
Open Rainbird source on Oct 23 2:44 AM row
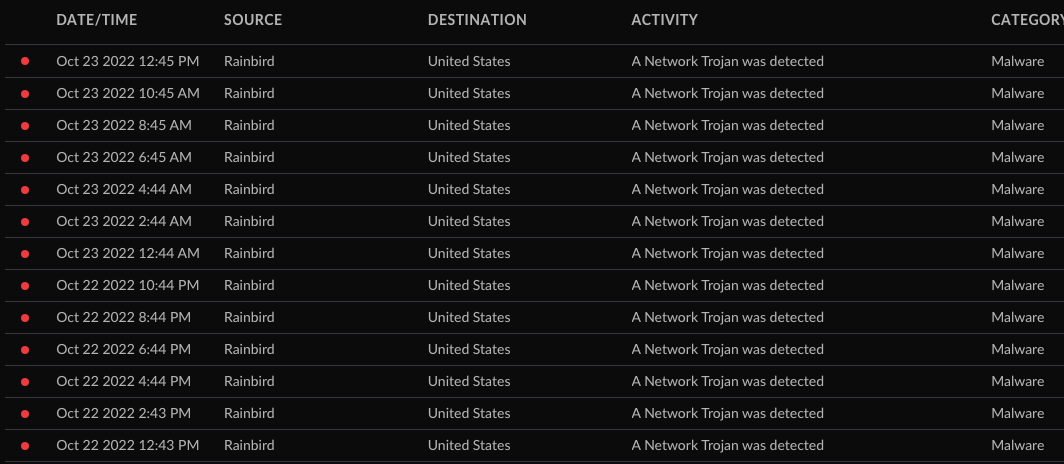tap(249, 221)
